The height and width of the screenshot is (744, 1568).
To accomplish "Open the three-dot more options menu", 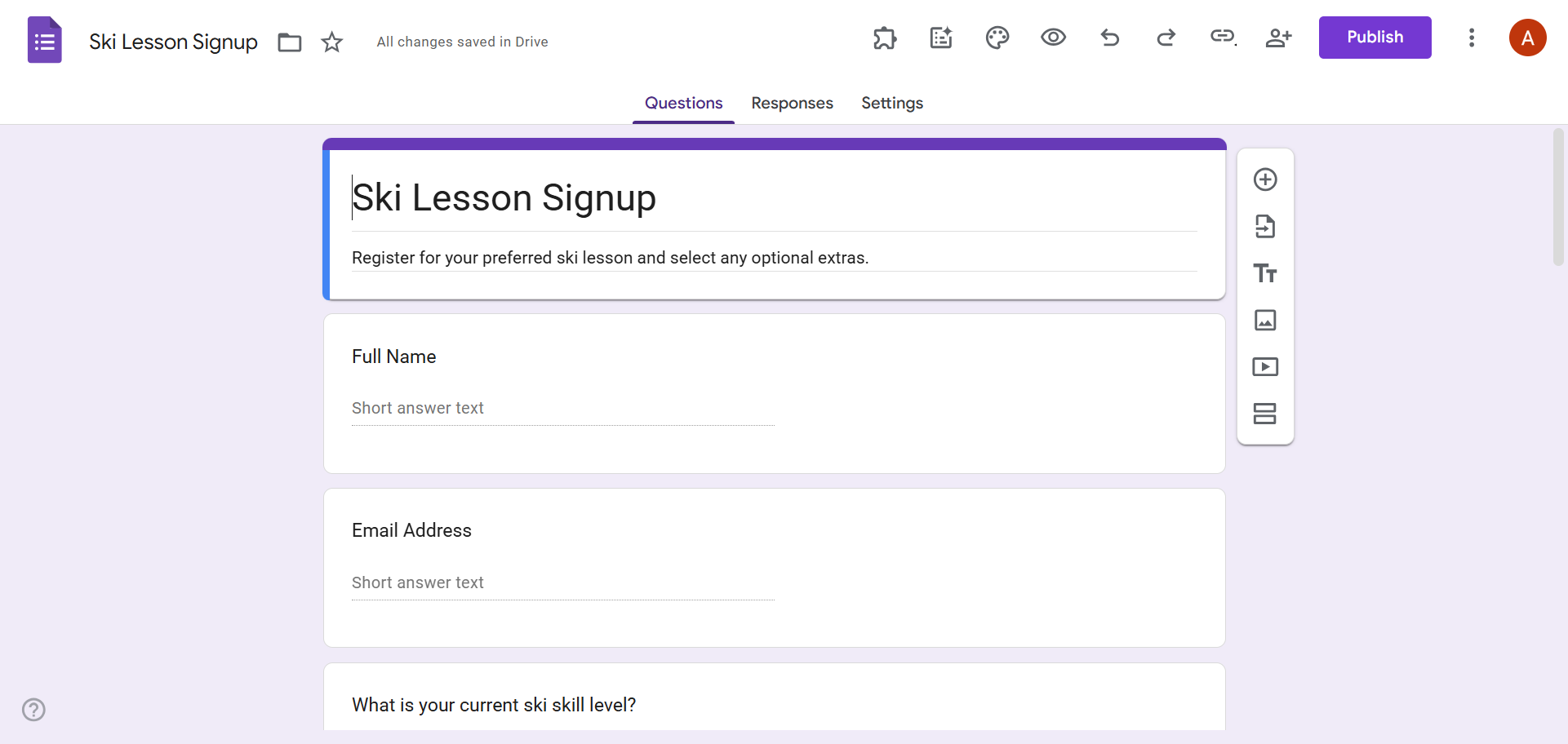I will (x=1472, y=38).
